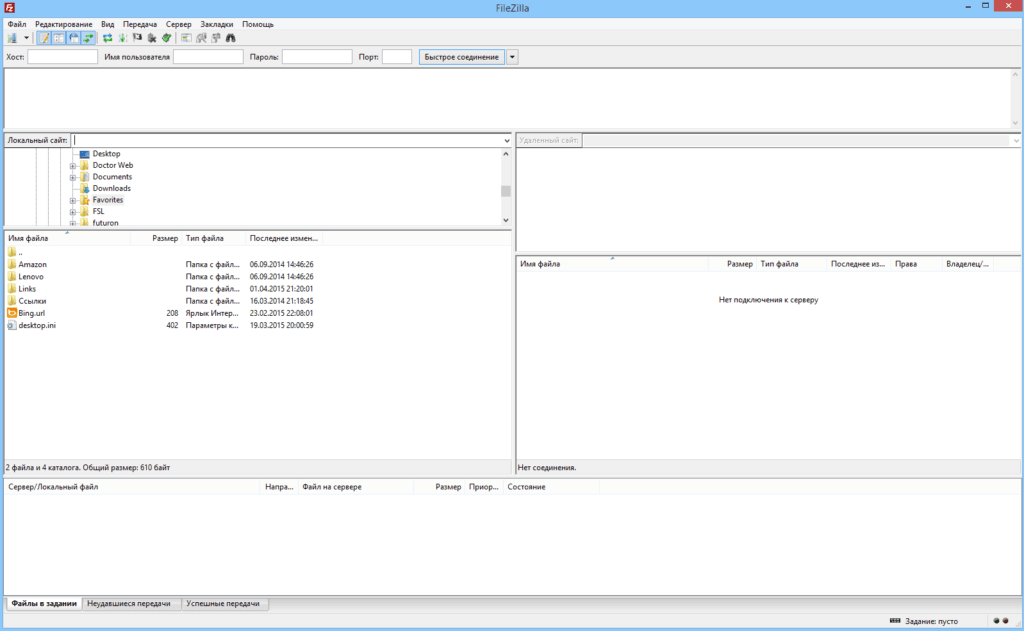The image size is (1024, 631).
Task: Select the Lenovo folder in the file list
Action: 26,277
